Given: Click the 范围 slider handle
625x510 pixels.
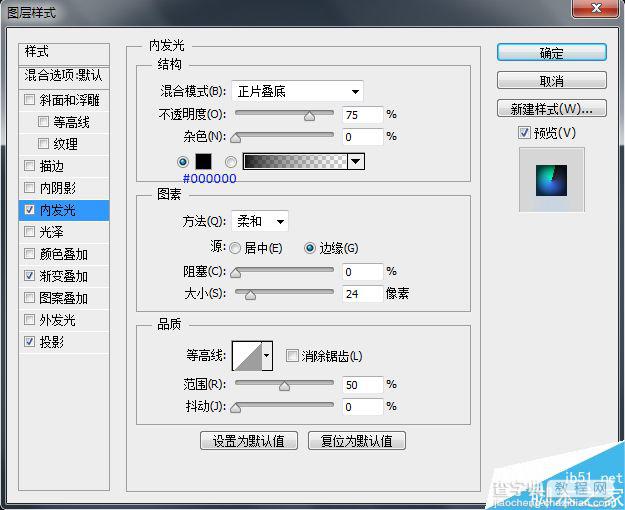Looking at the screenshot, I should click(284, 386).
